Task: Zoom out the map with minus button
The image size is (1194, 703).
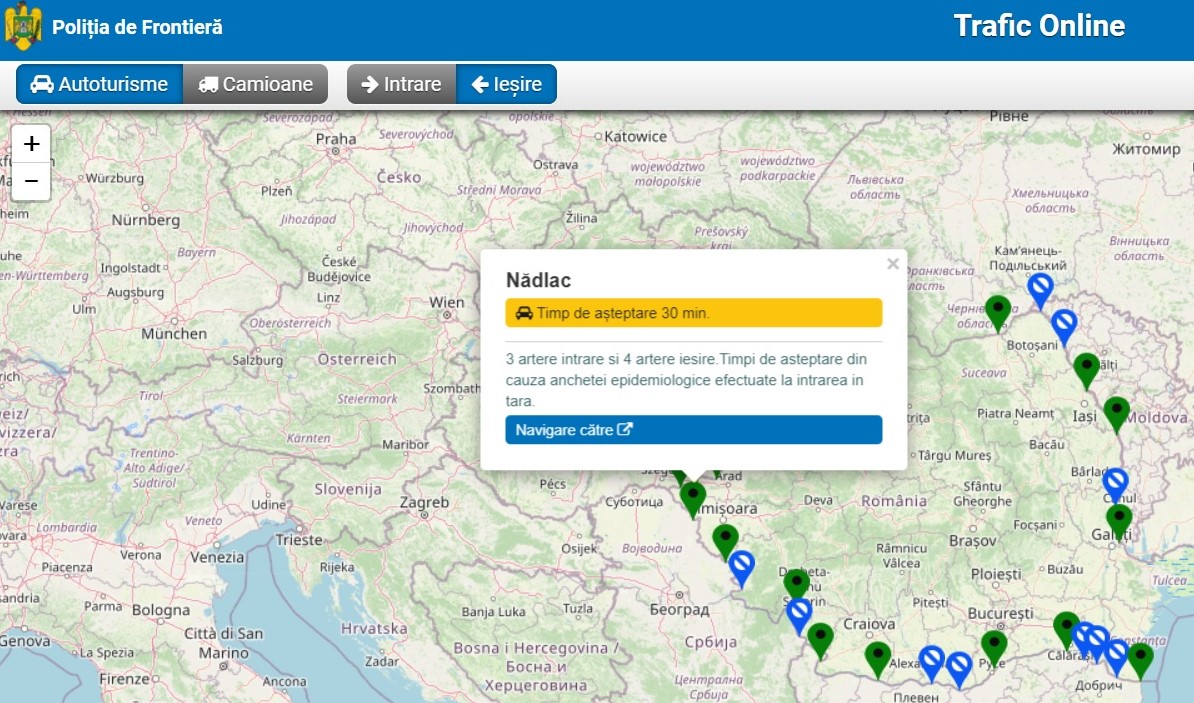Action: pos(31,181)
